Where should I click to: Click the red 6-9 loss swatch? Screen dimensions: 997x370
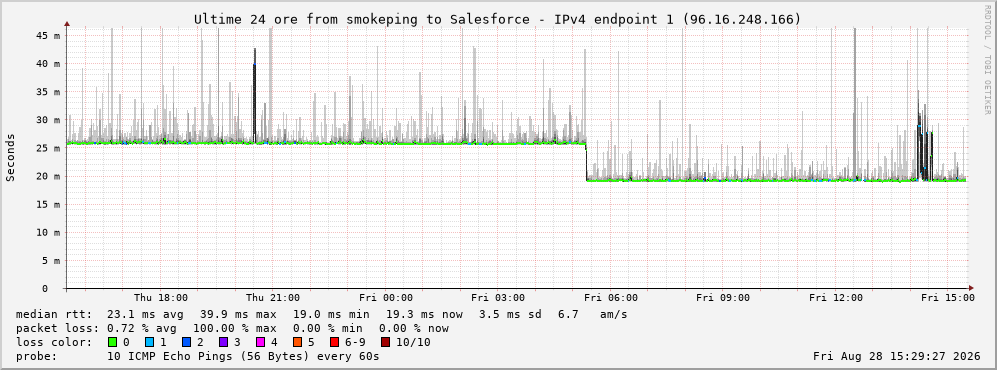(x=334, y=342)
